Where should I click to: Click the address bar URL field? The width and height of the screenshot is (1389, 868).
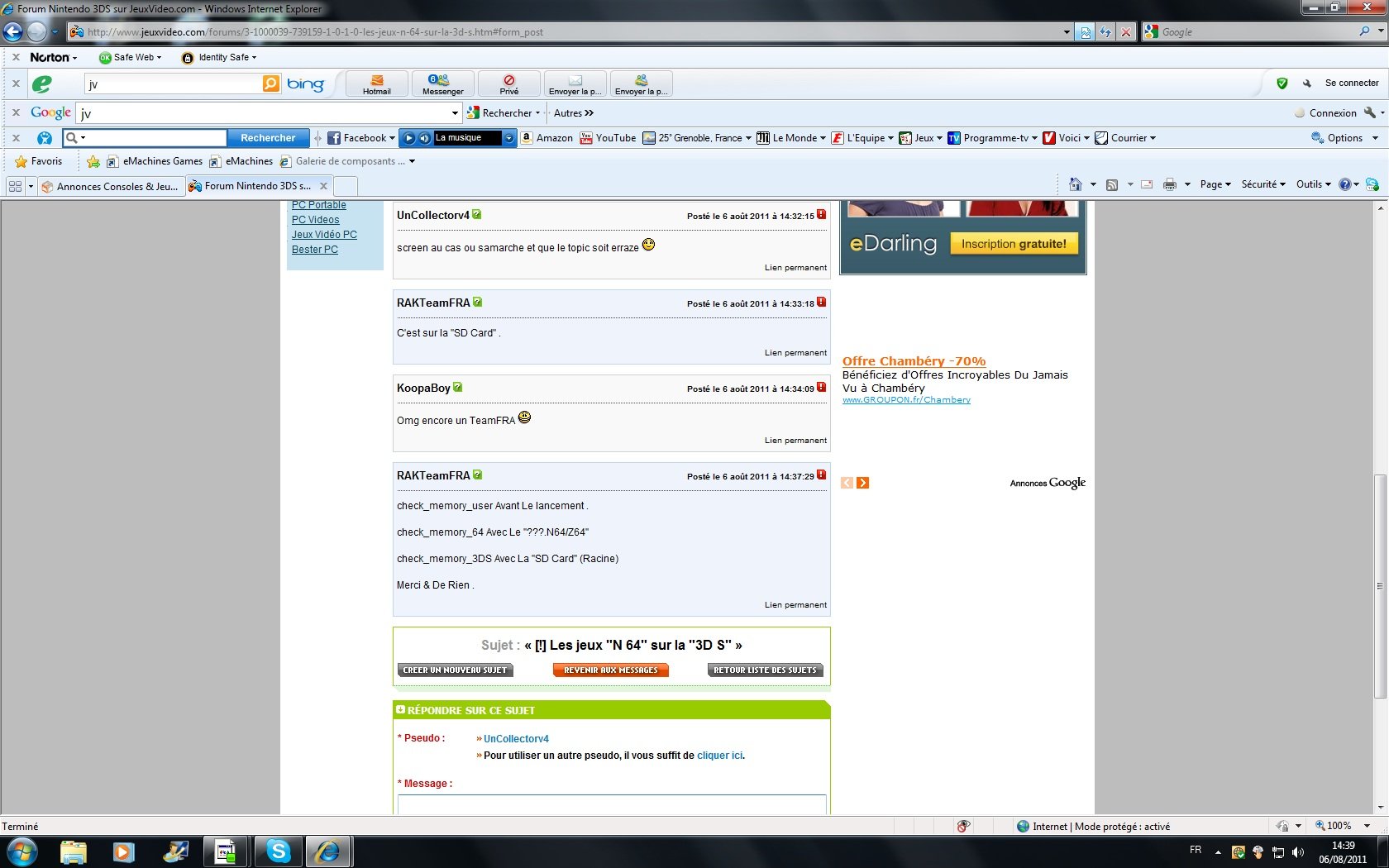pos(570,32)
